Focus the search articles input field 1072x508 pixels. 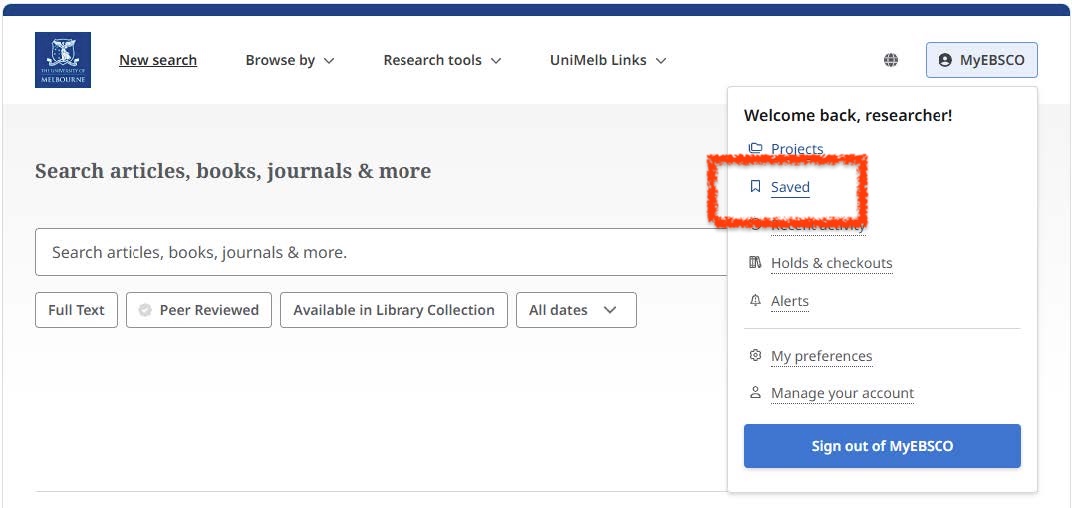click(x=381, y=252)
